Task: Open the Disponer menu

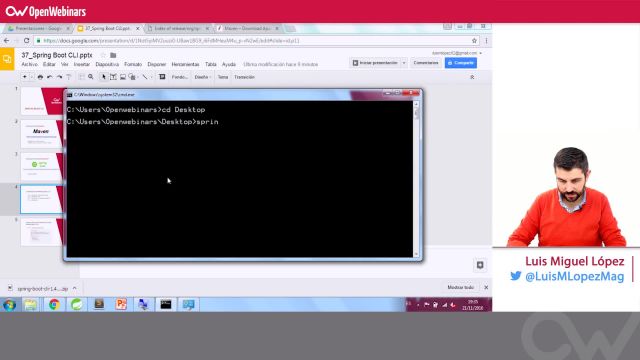Action: coord(157,64)
